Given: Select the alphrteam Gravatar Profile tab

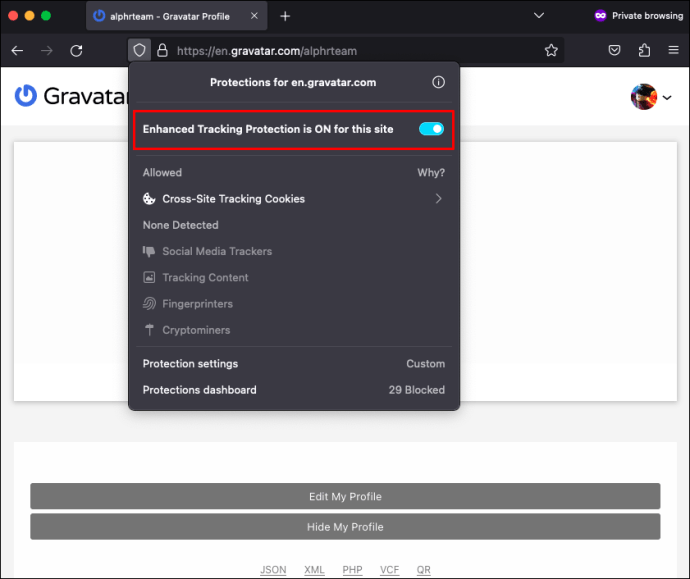Looking at the screenshot, I should click(x=176, y=16).
